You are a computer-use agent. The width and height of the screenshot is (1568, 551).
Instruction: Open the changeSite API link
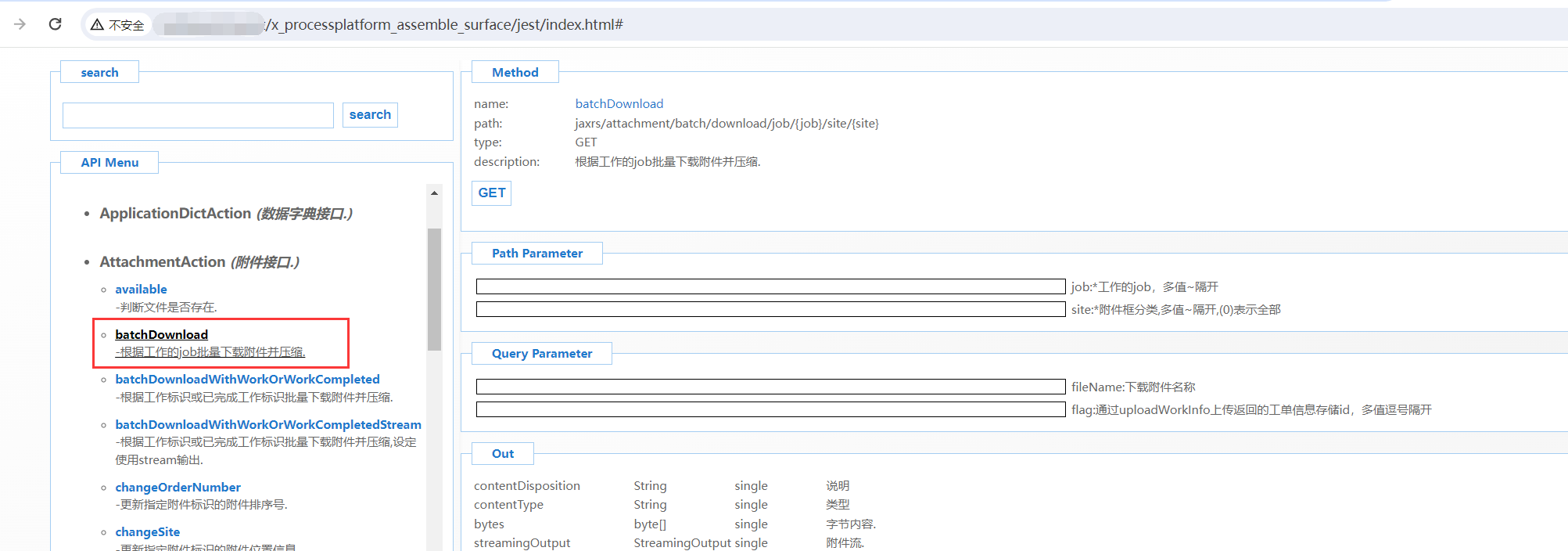pyautogui.click(x=147, y=532)
